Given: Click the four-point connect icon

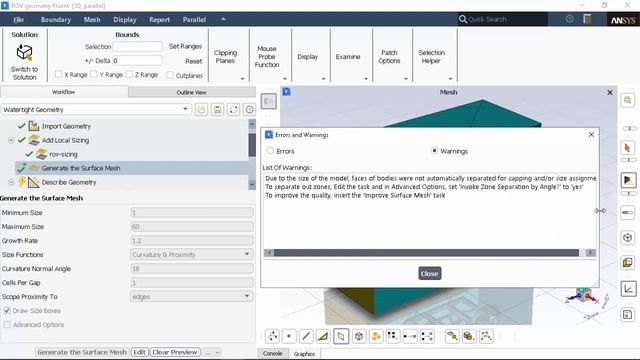Looking at the screenshot, I should click(x=427, y=336).
